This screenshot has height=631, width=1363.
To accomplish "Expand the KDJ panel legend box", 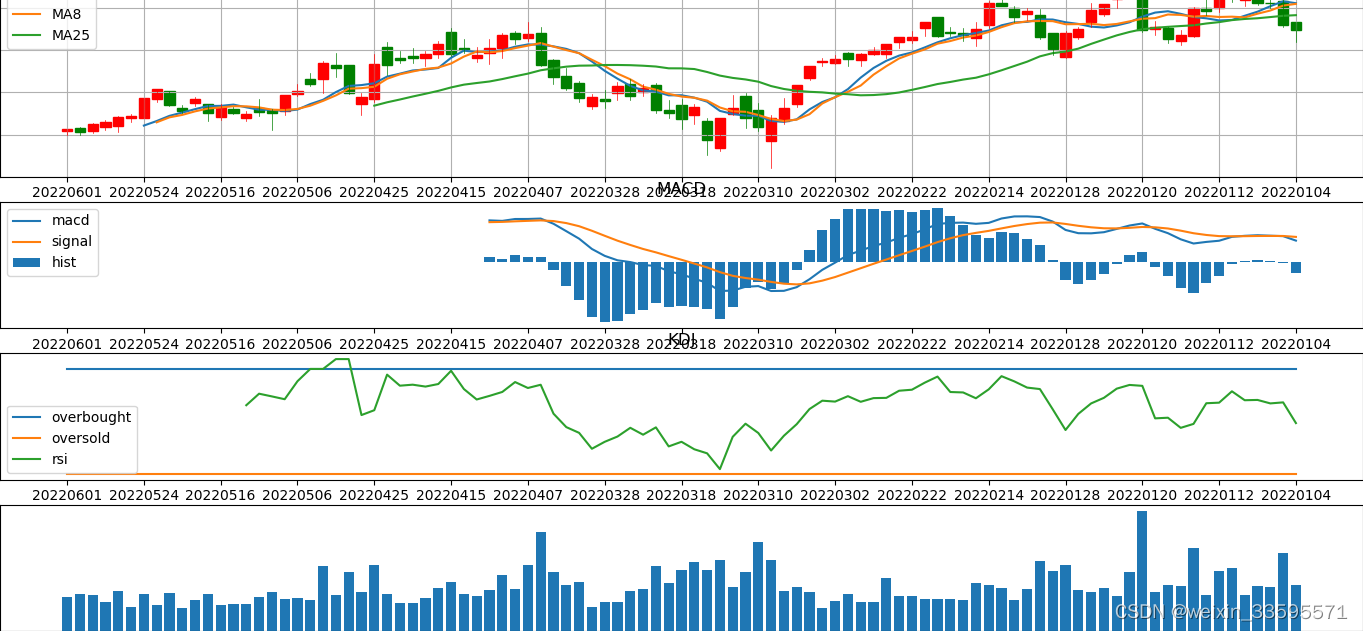I will (x=70, y=438).
